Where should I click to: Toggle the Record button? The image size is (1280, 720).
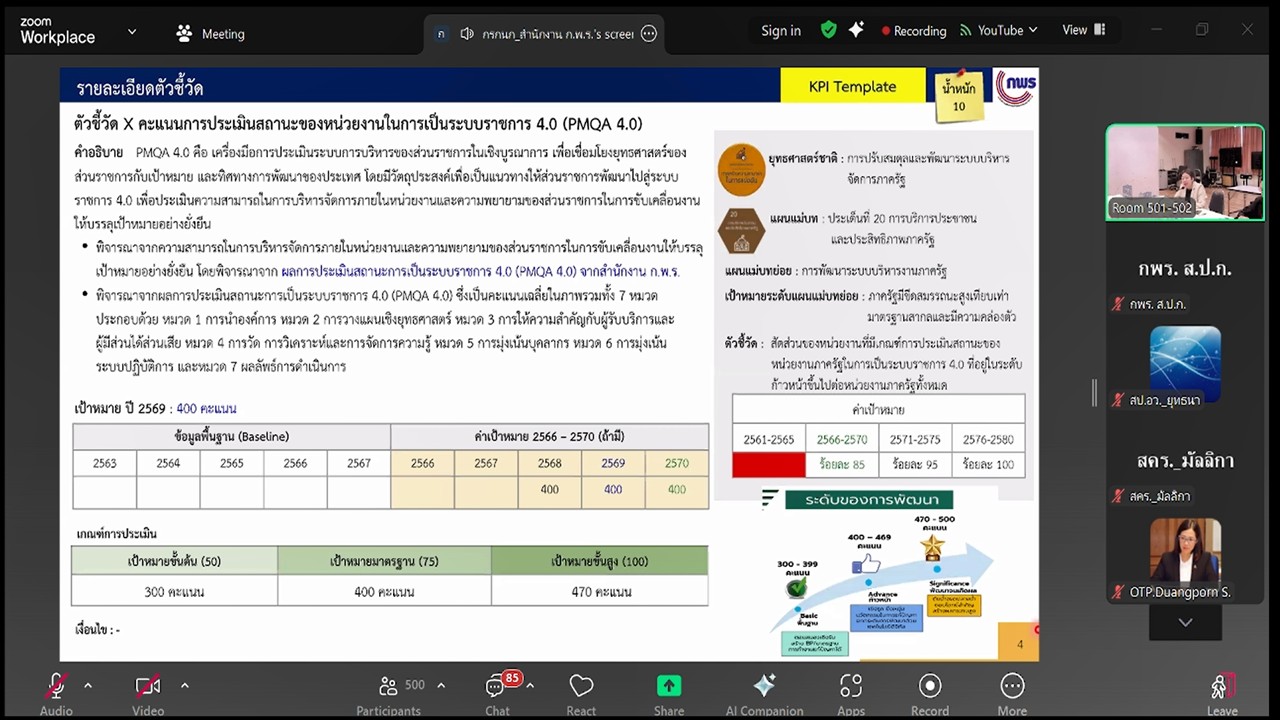click(x=930, y=692)
